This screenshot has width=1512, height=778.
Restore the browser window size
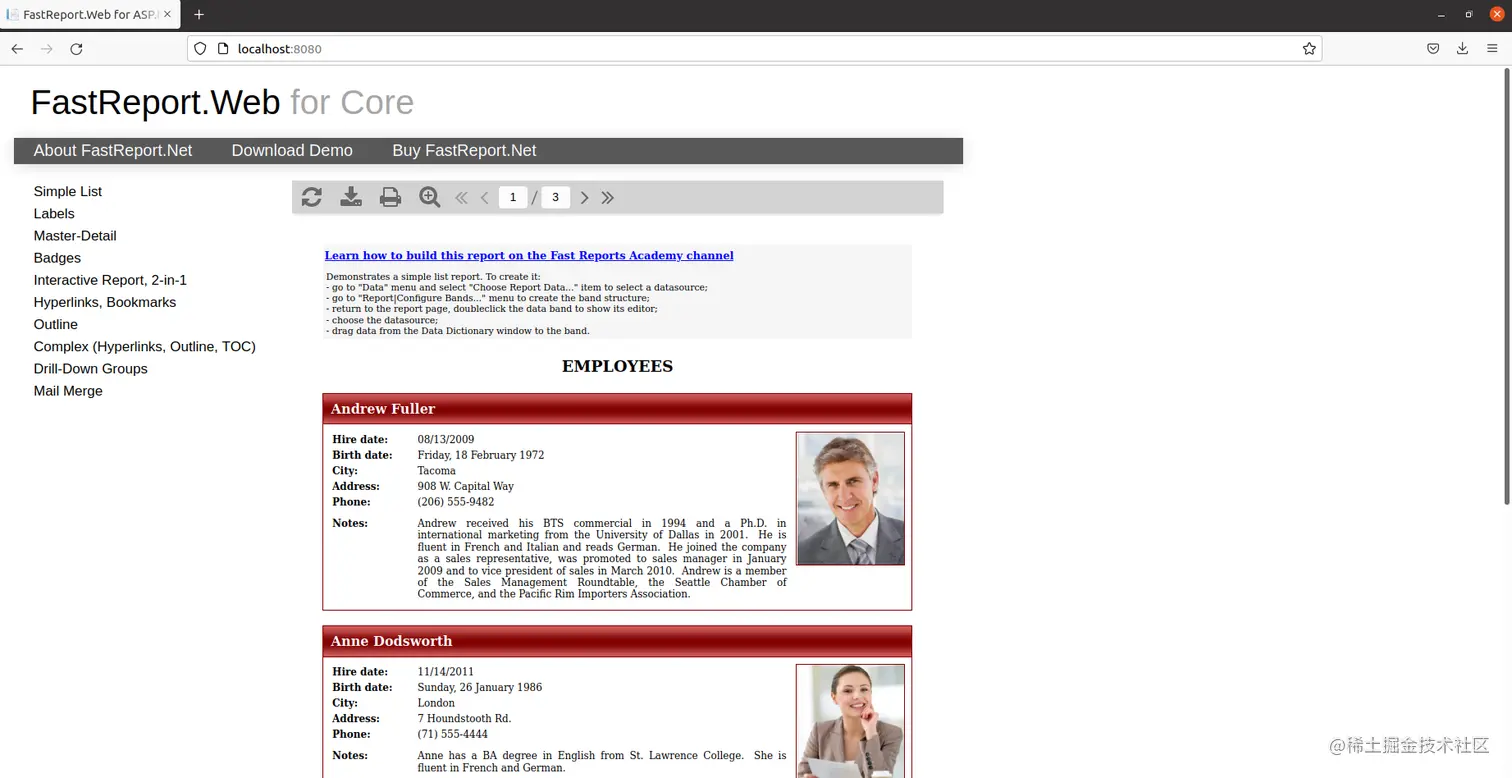(x=1469, y=14)
